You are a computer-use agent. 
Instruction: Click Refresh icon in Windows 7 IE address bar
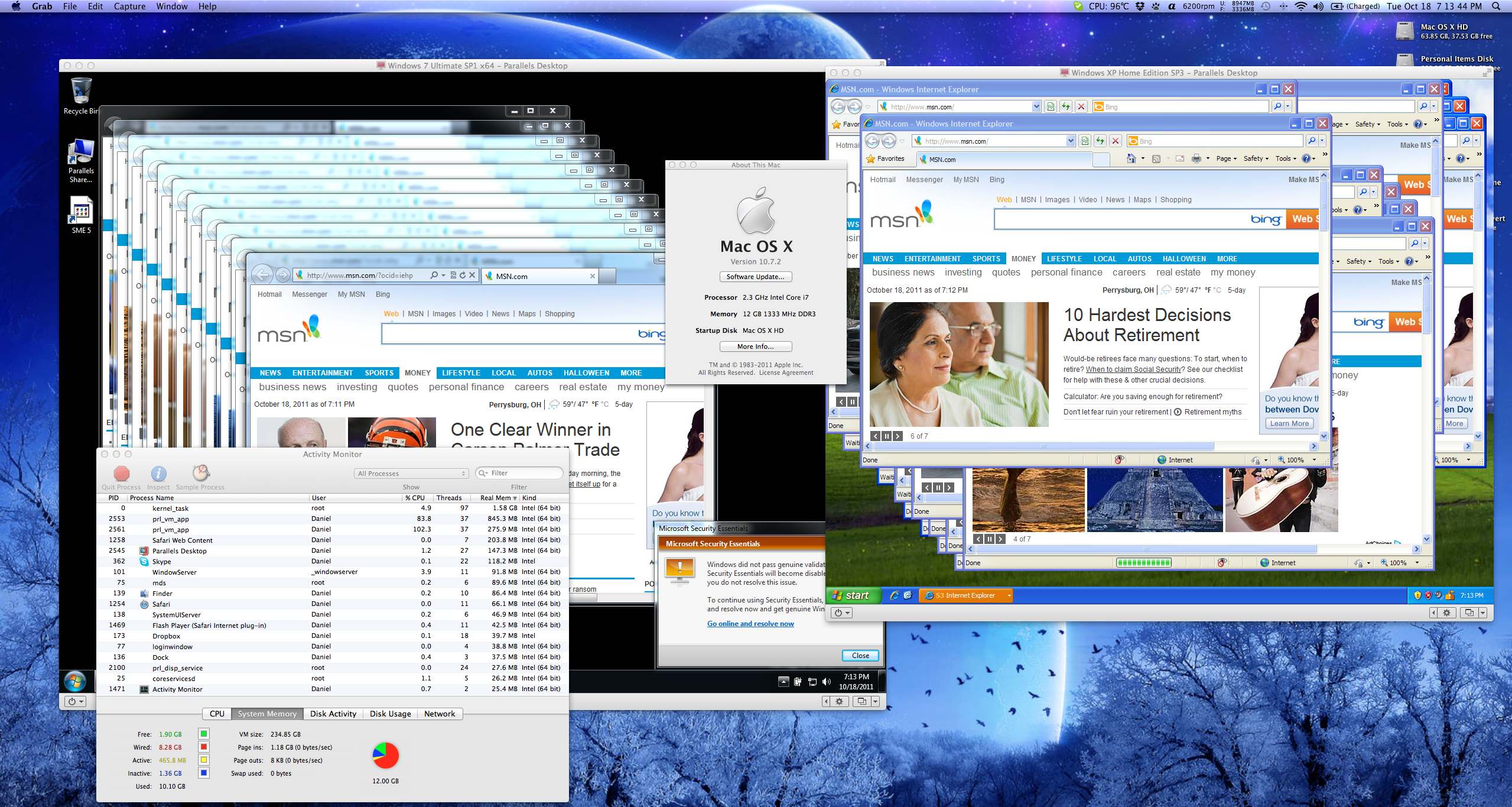462,275
